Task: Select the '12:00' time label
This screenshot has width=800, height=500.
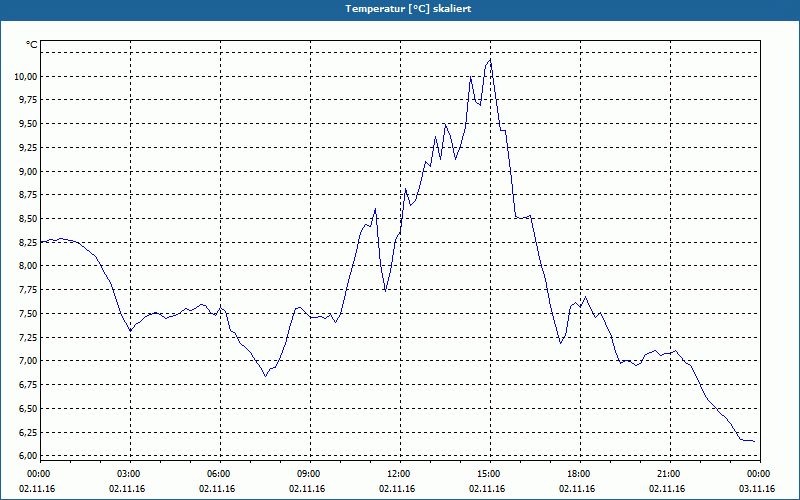Action: point(400,474)
